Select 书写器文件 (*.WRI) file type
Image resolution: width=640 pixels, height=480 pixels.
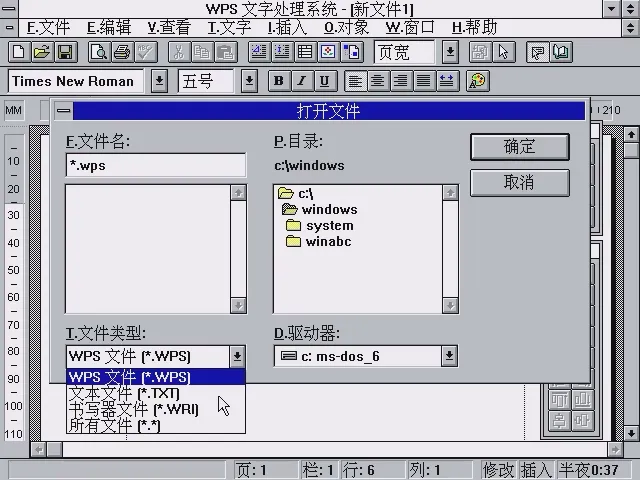coord(156,409)
